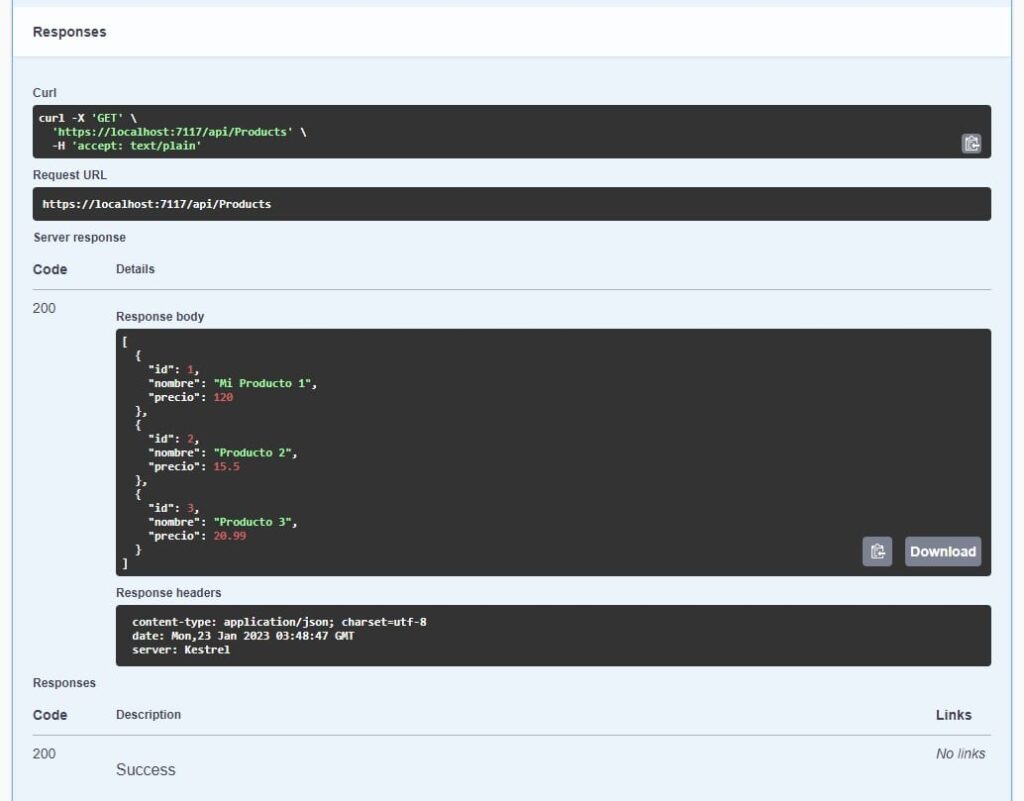Image resolution: width=1024 pixels, height=801 pixels.
Task: Click the server: Kestrel header line
Action: point(181,650)
